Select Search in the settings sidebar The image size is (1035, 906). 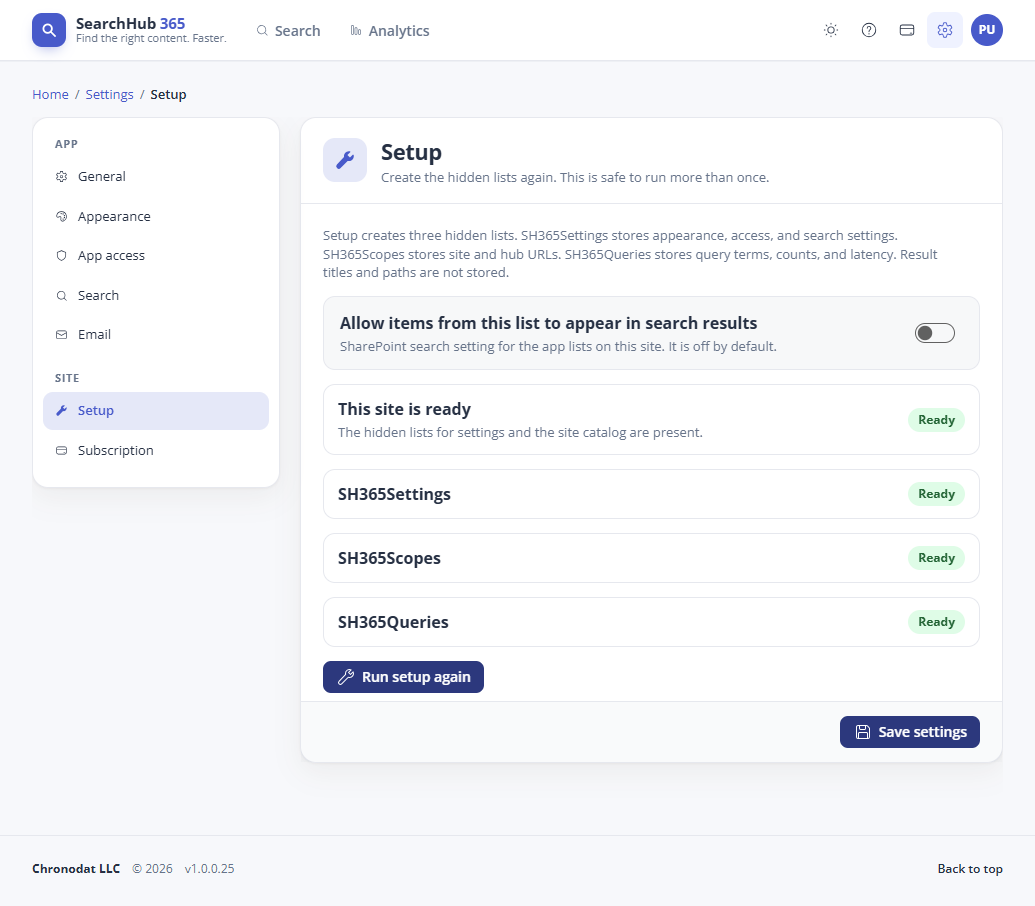pyautogui.click(x=156, y=296)
